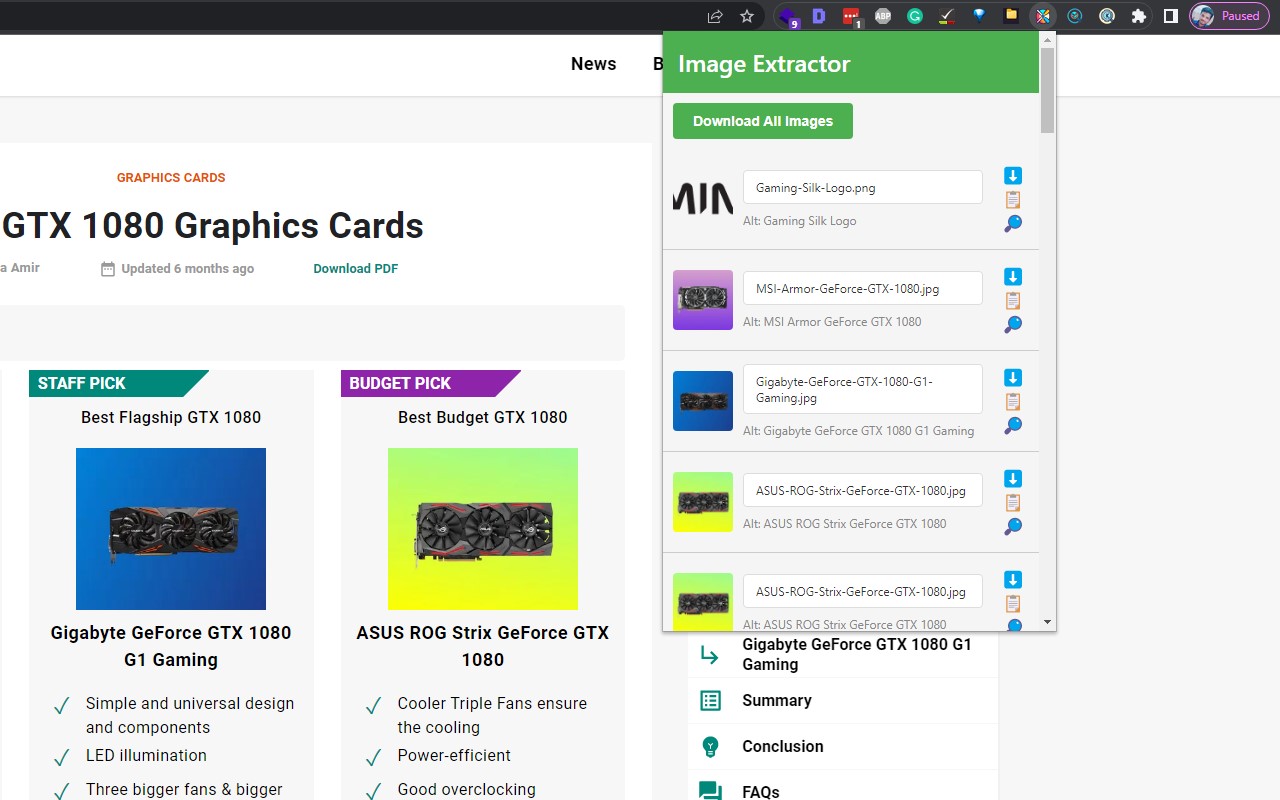The width and height of the screenshot is (1280, 800).
Task: Download the Gaming-Silk-Logo.png image
Action: click(1012, 175)
